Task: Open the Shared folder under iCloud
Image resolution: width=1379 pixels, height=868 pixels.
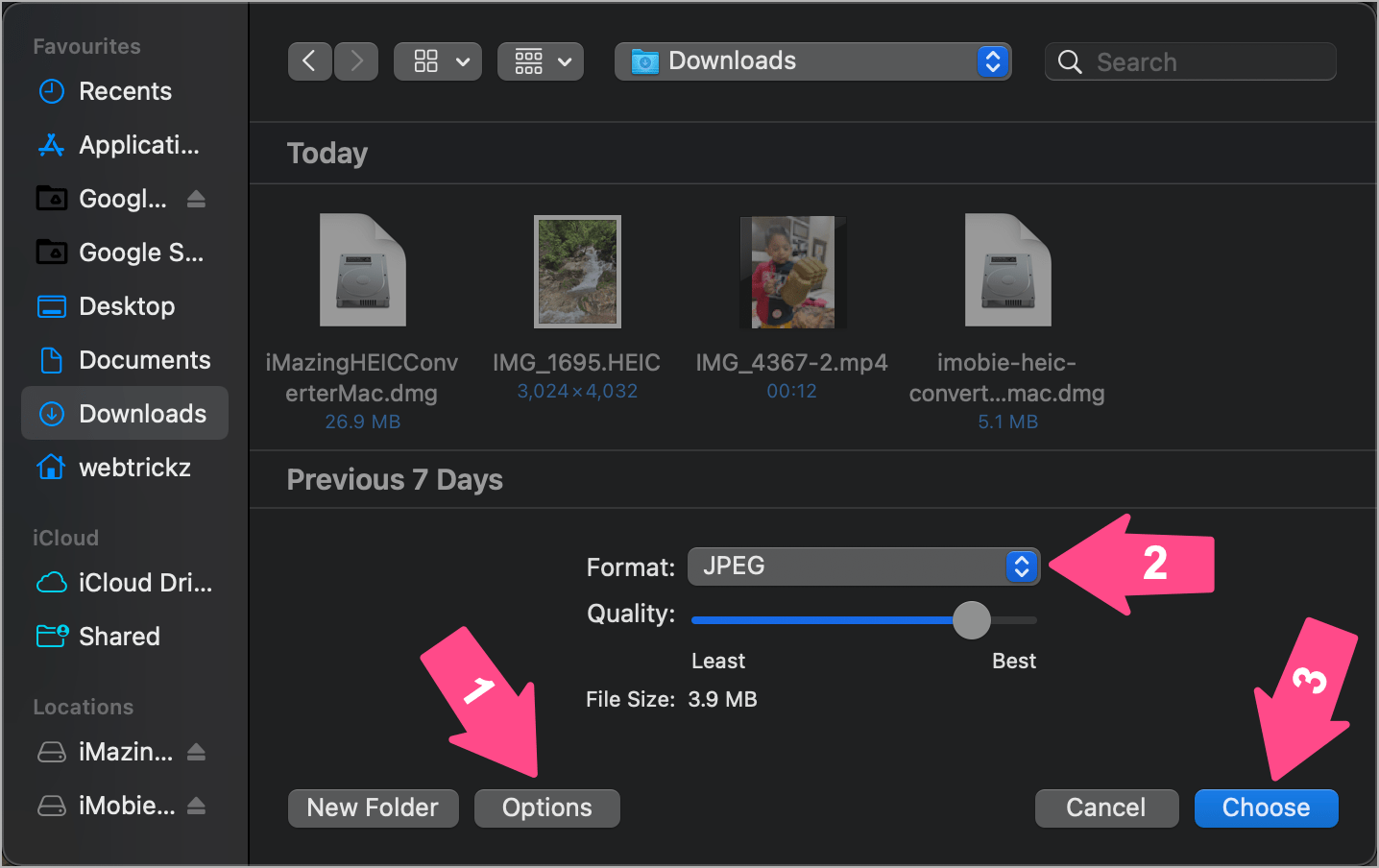Action: point(119,636)
